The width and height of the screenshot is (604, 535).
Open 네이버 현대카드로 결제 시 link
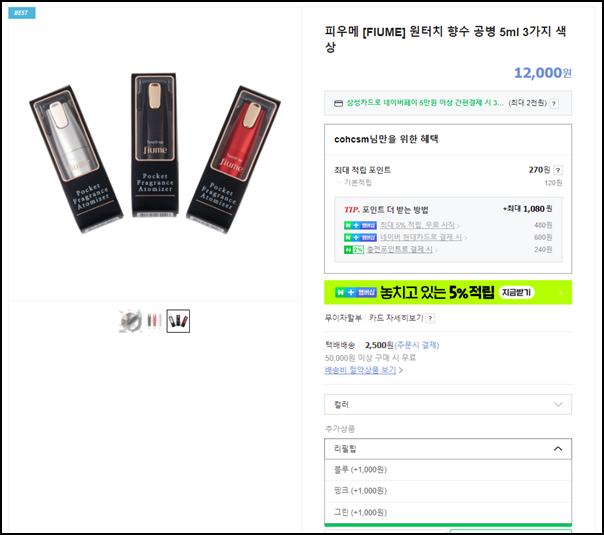pyautogui.click(x=421, y=237)
